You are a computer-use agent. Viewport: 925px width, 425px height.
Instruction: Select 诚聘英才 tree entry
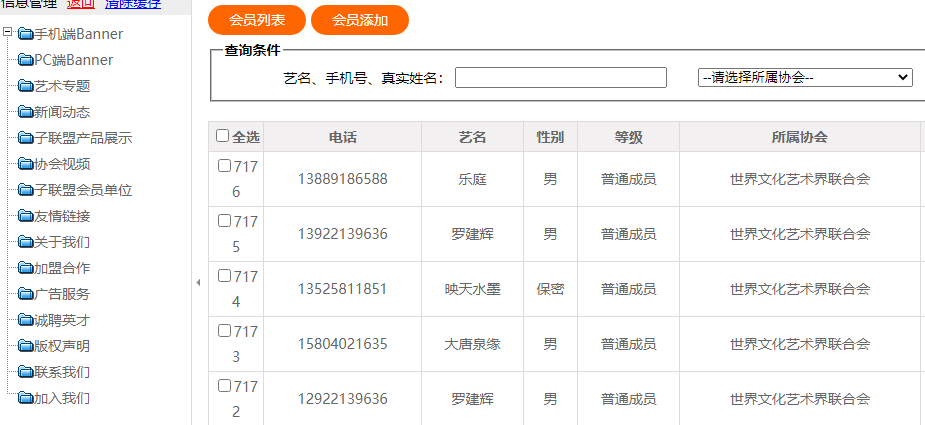tap(62, 320)
